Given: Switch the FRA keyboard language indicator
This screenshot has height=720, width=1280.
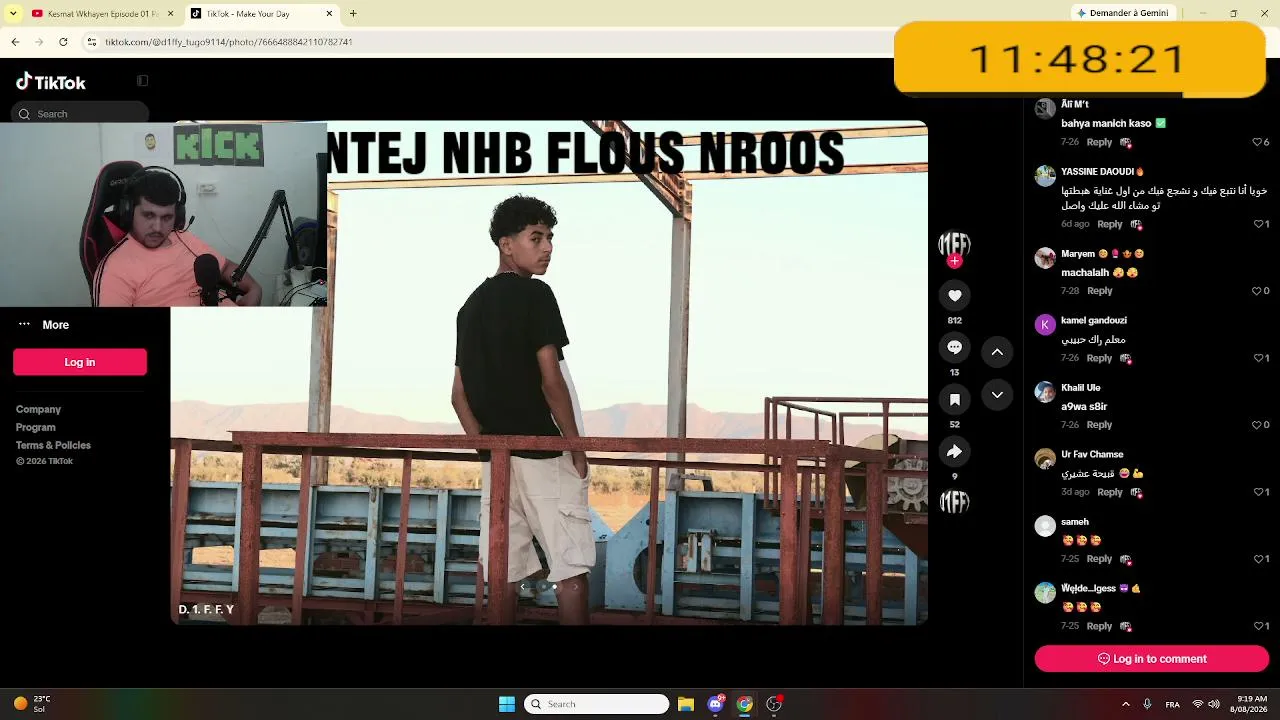Looking at the screenshot, I should pos(1172,704).
